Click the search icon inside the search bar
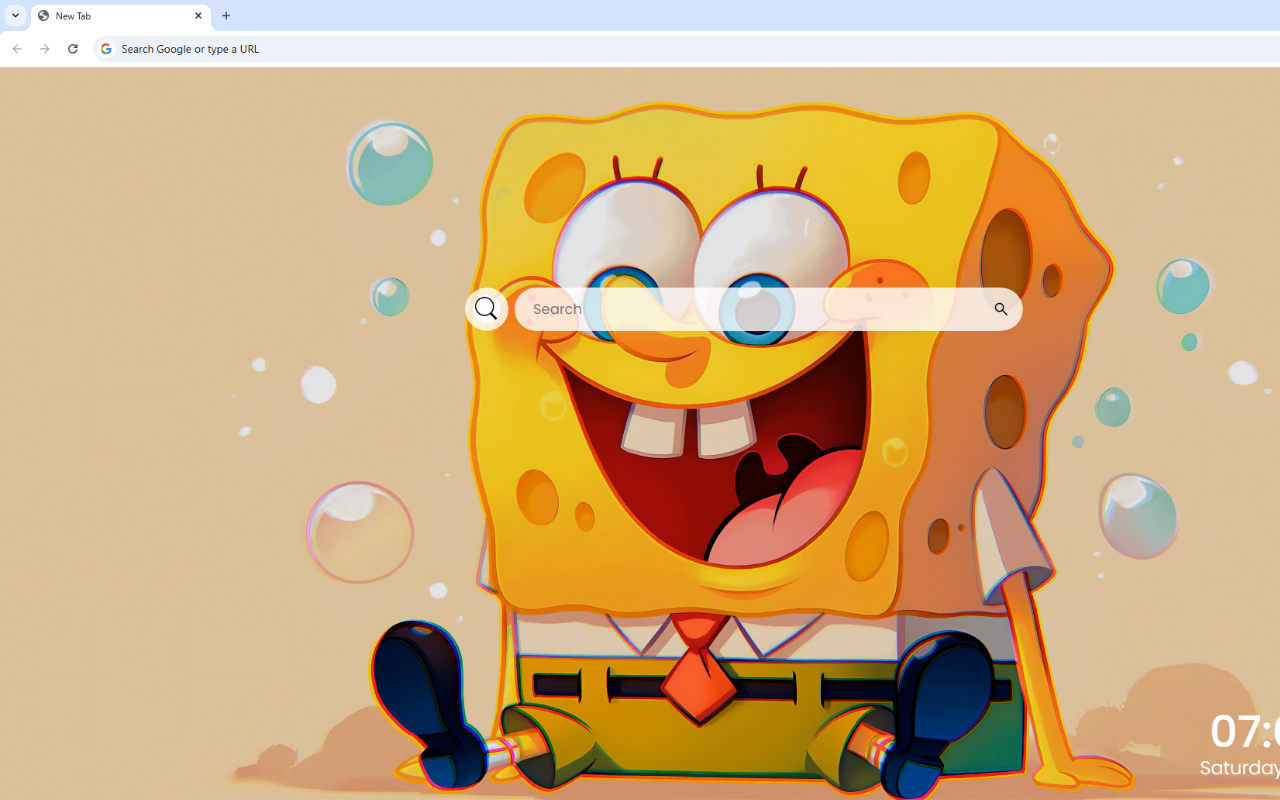Viewport: 1280px width, 800px height. tap(1001, 309)
